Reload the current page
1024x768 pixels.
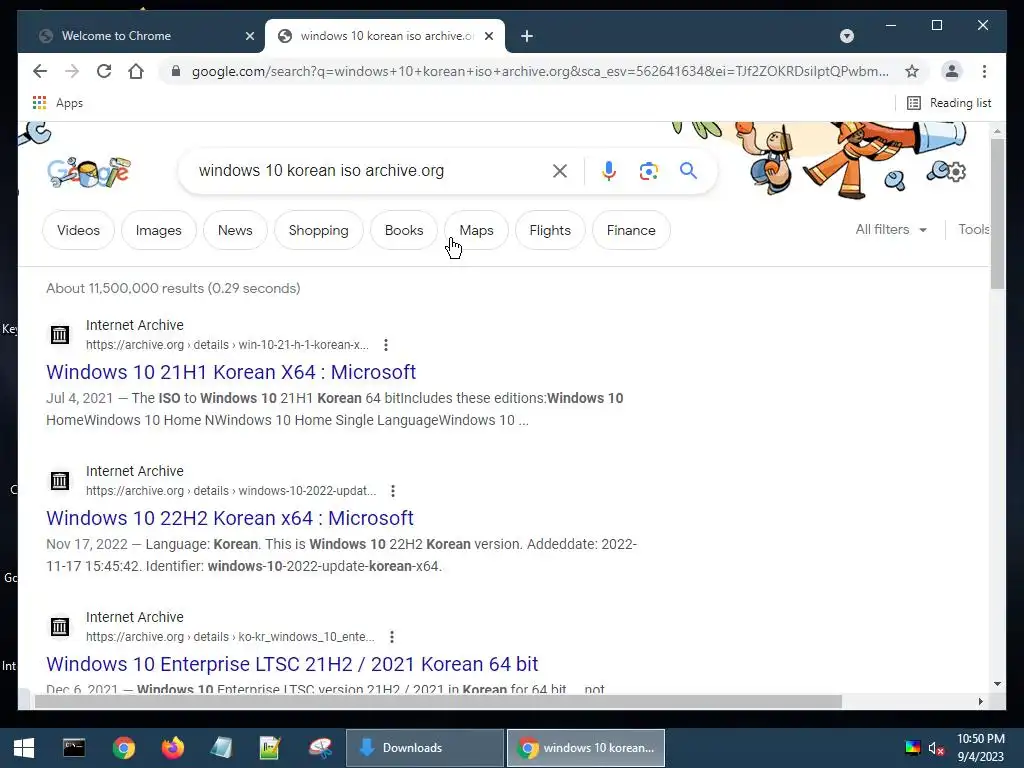pos(104,71)
